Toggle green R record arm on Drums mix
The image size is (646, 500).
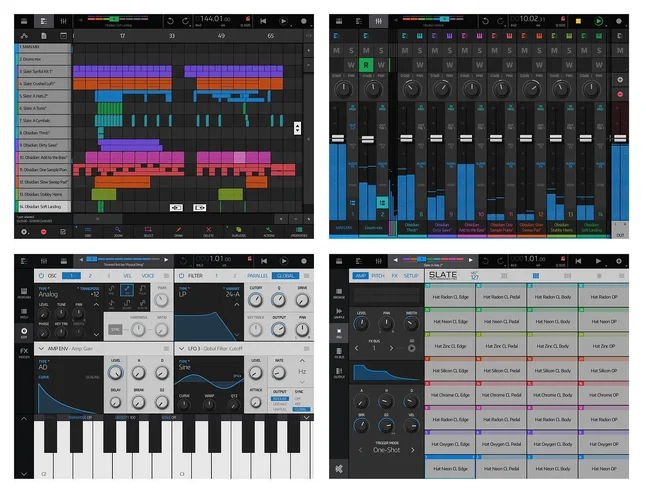pyautogui.click(x=366, y=65)
